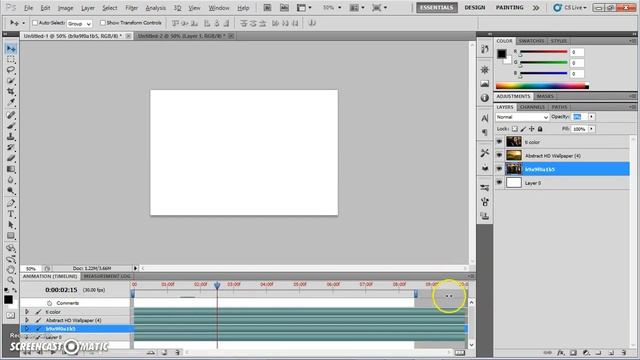Select the History Brush tool
Image resolution: width=640 pixels, height=360 pixels.
tap(11, 147)
